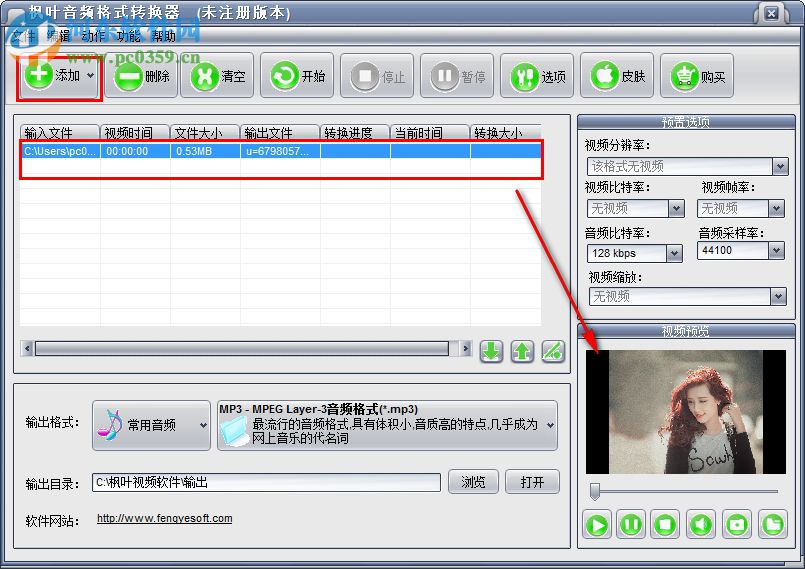Click the Delete (删除) toolbar button
805x569 pixels.
tap(142, 75)
